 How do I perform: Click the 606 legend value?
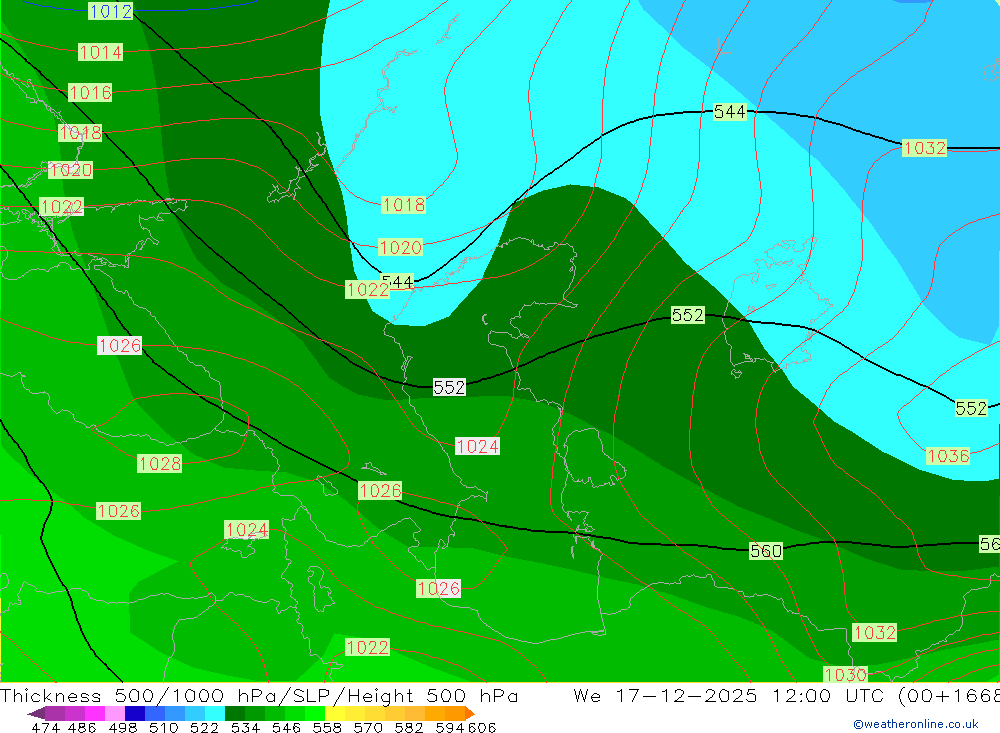click(482, 727)
